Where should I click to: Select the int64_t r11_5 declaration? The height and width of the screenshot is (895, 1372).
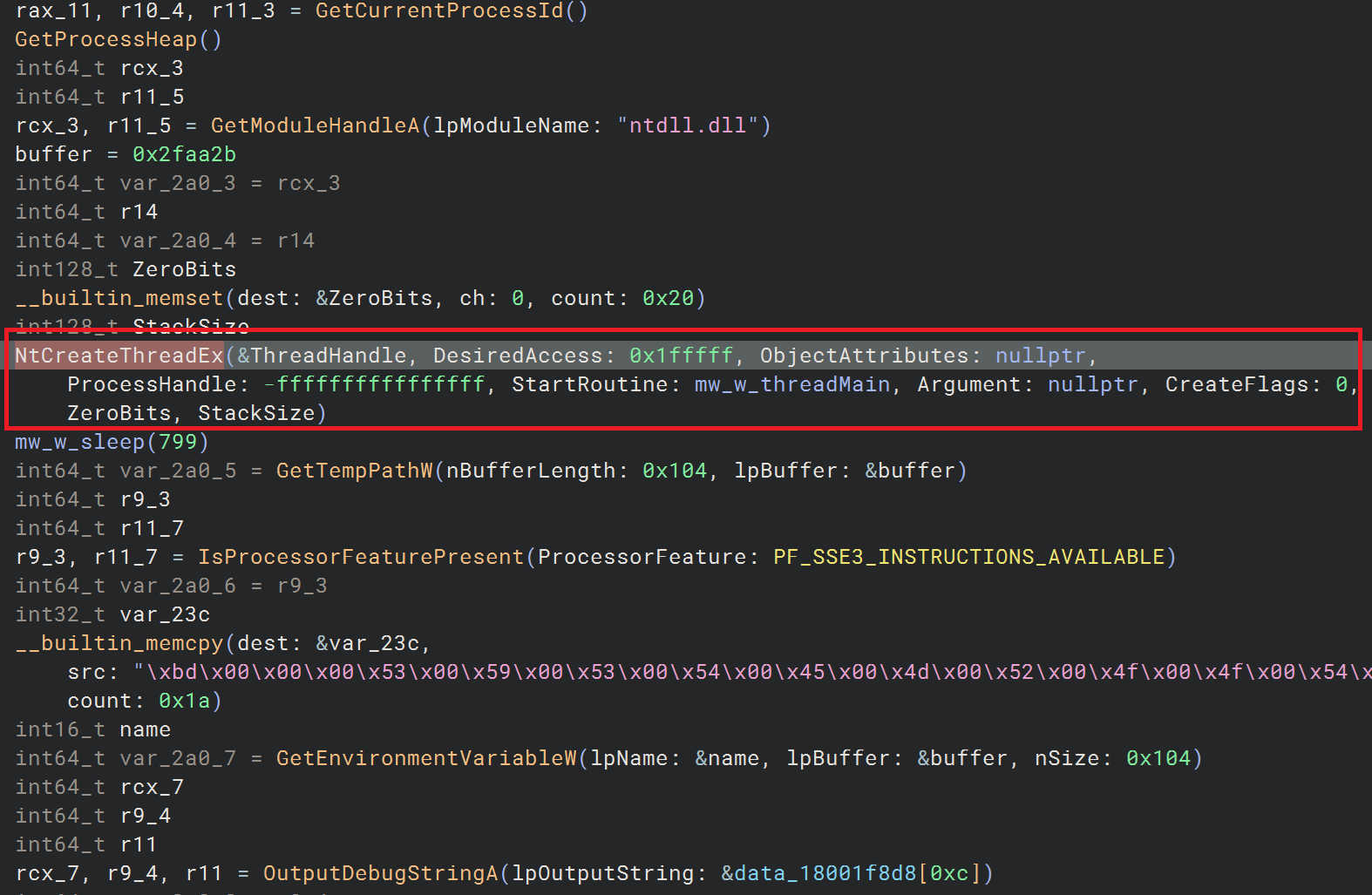[99, 97]
